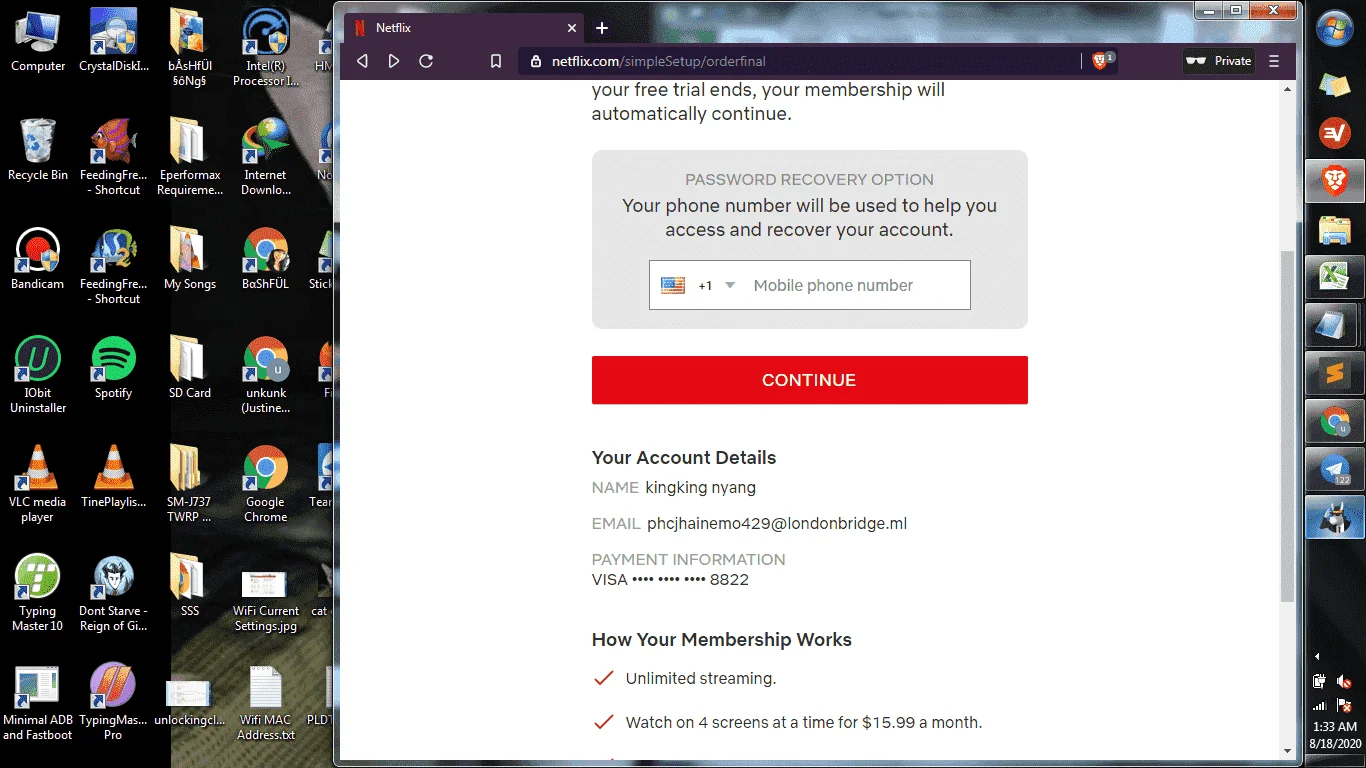1366x768 pixels.
Task: Click How Your Membership Works heading
Action: (x=722, y=640)
